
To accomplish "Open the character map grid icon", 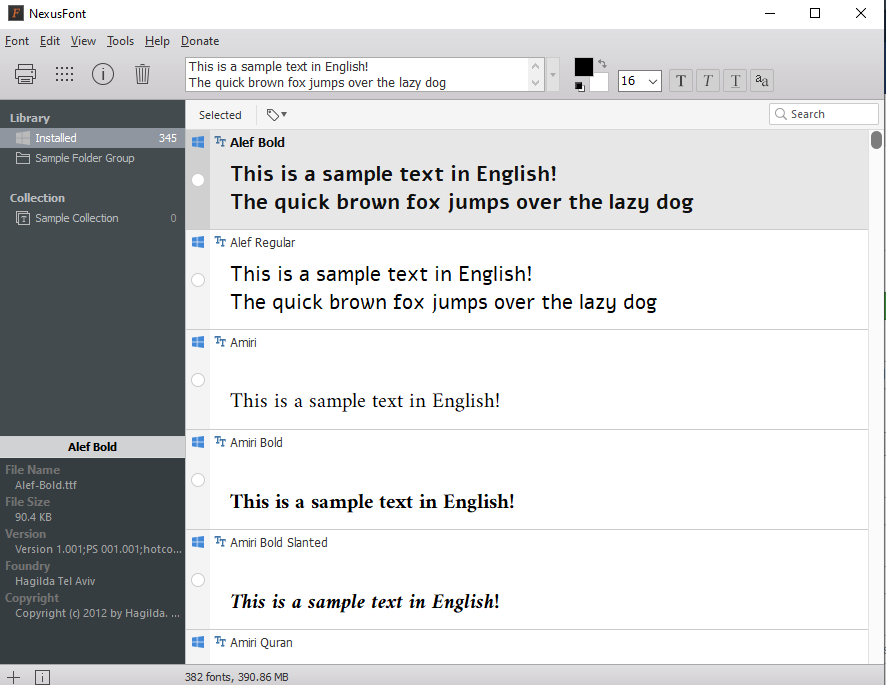I will point(64,74).
